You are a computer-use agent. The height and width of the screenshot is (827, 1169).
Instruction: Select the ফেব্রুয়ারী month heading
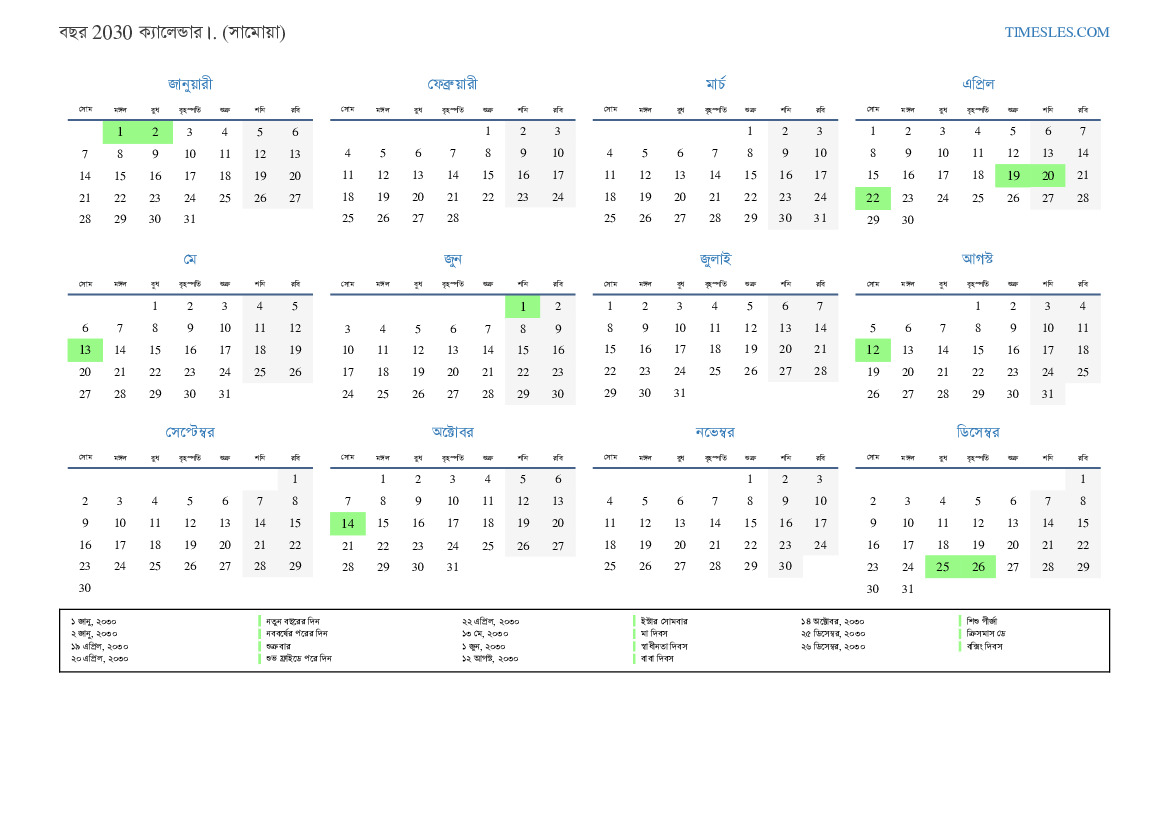click(453, 84)
